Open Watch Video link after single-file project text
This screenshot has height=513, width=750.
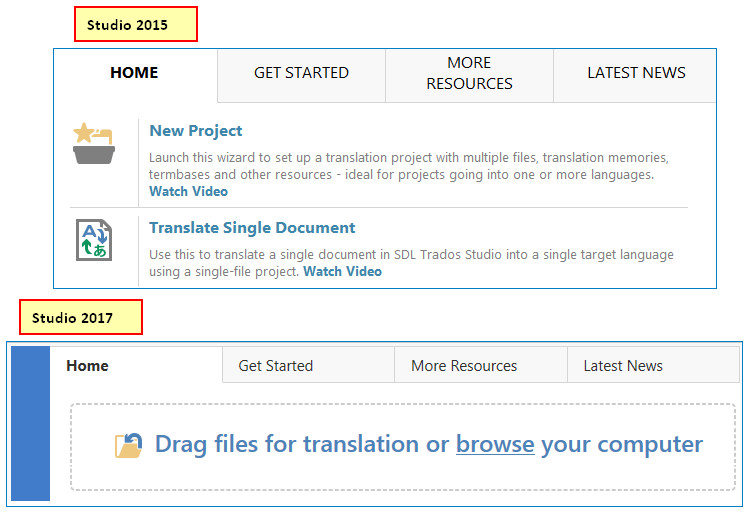click(x=342, y=271)
